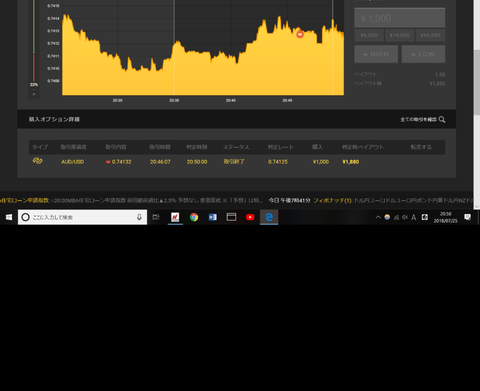Image resolution: width=480 pixels, height=391 pixels.
Task: Buy a LOW option
Action: tap(423, 54)
